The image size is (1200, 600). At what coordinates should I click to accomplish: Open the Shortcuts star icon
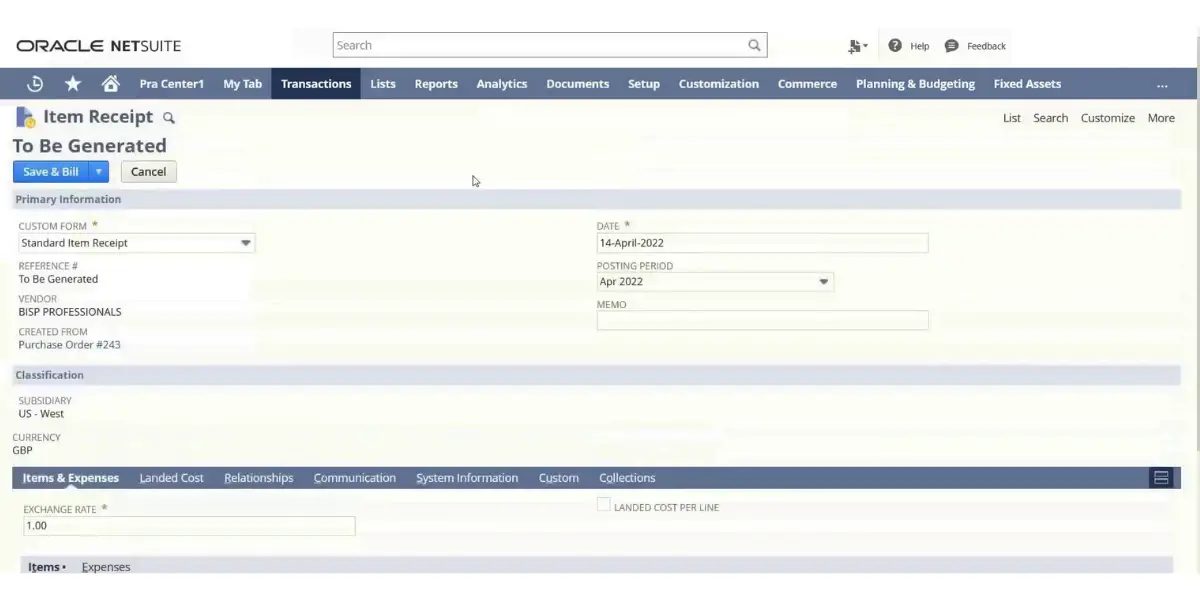pos(73,84)
